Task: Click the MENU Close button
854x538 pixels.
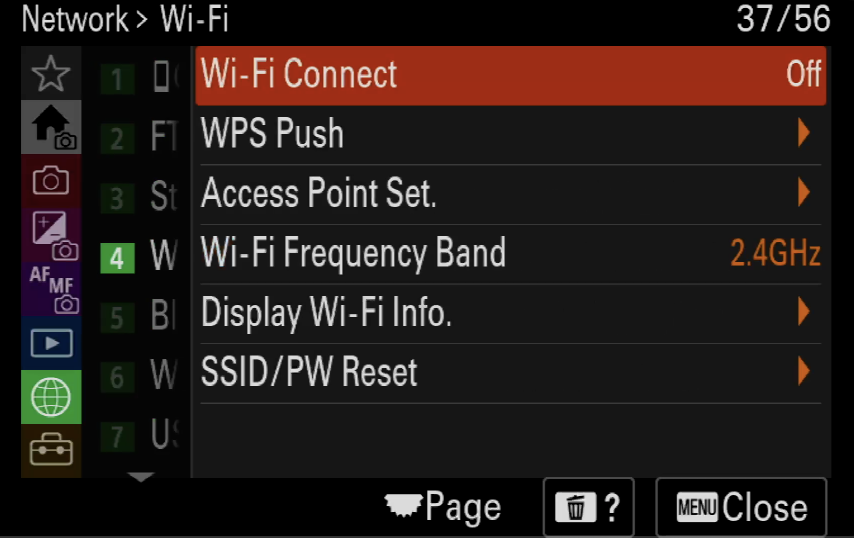Action: click(x=741, y=508)
